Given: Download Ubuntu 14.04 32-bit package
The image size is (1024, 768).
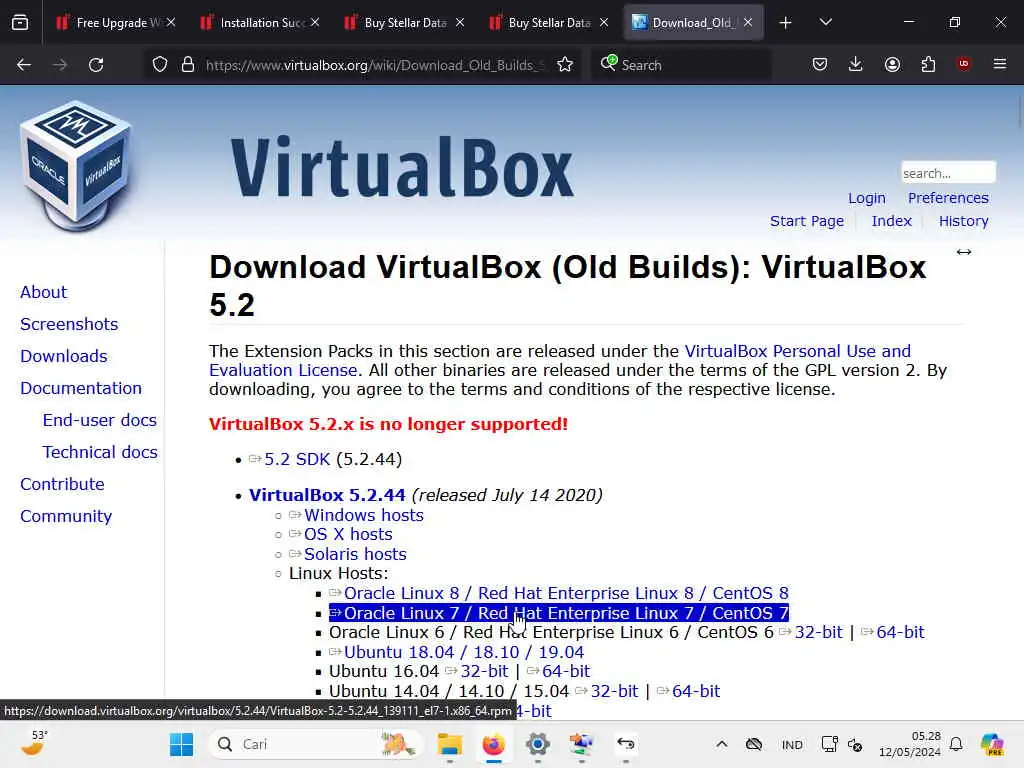Looking at the screenshot, I should point(614,691).
